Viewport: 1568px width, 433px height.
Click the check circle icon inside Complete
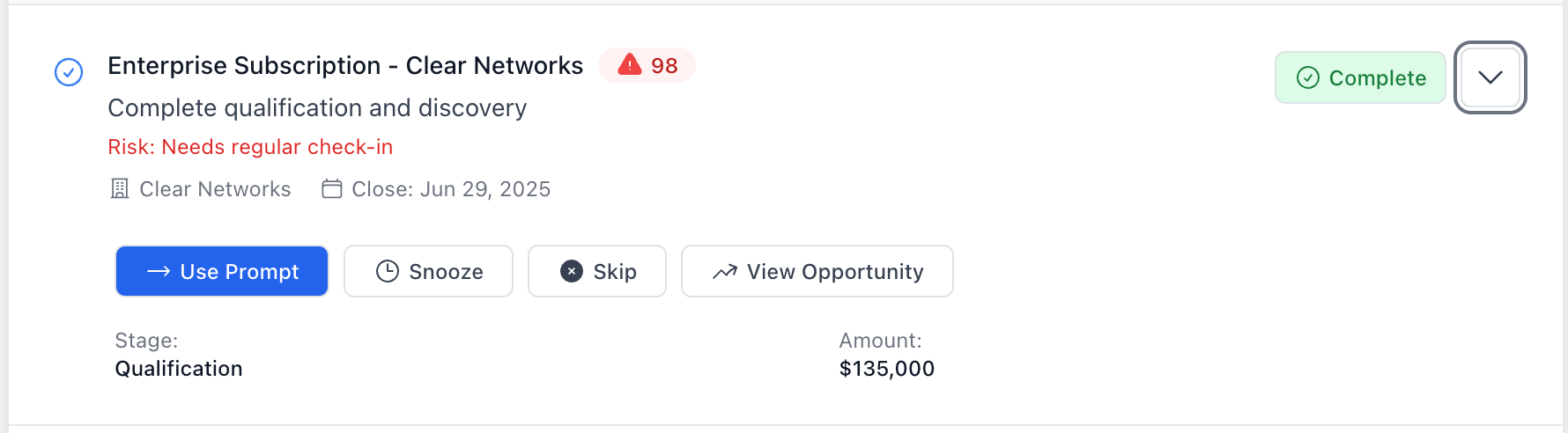[x=1308, y=78]
